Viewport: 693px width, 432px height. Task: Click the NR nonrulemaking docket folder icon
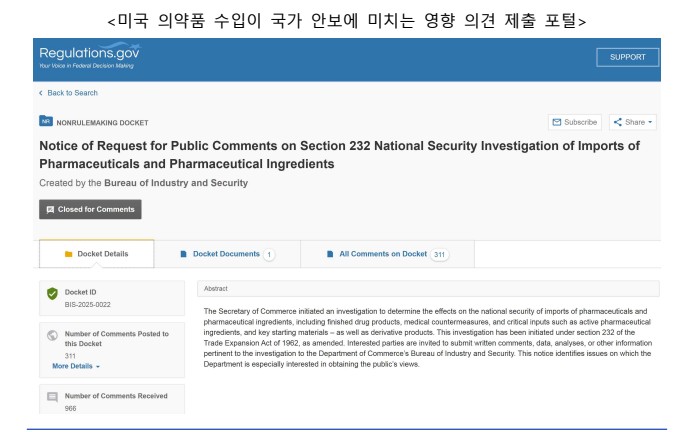pyautogui.click(x=46, y=121)
